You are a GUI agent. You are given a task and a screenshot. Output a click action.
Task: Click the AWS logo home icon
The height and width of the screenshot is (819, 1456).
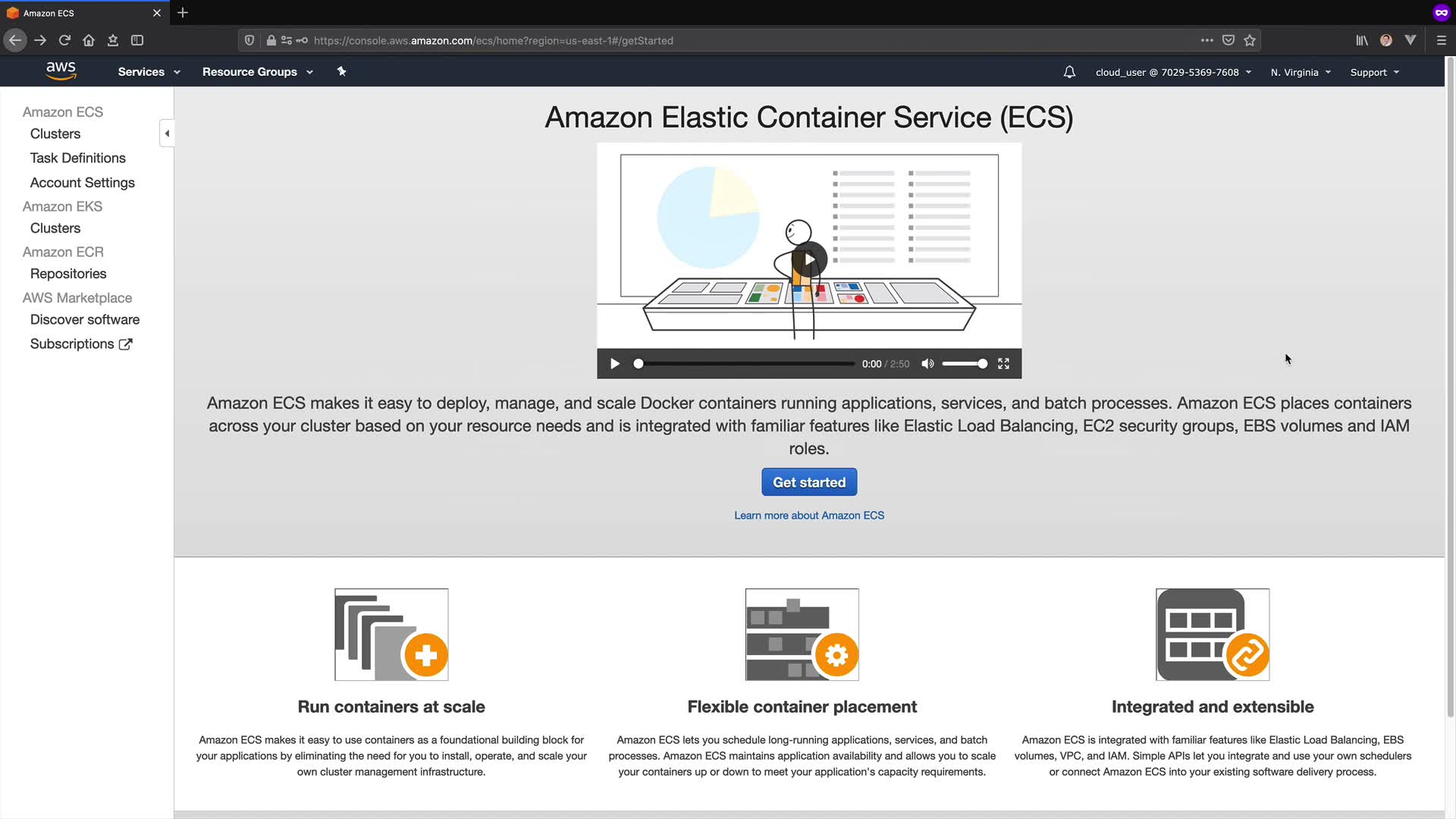61,71
